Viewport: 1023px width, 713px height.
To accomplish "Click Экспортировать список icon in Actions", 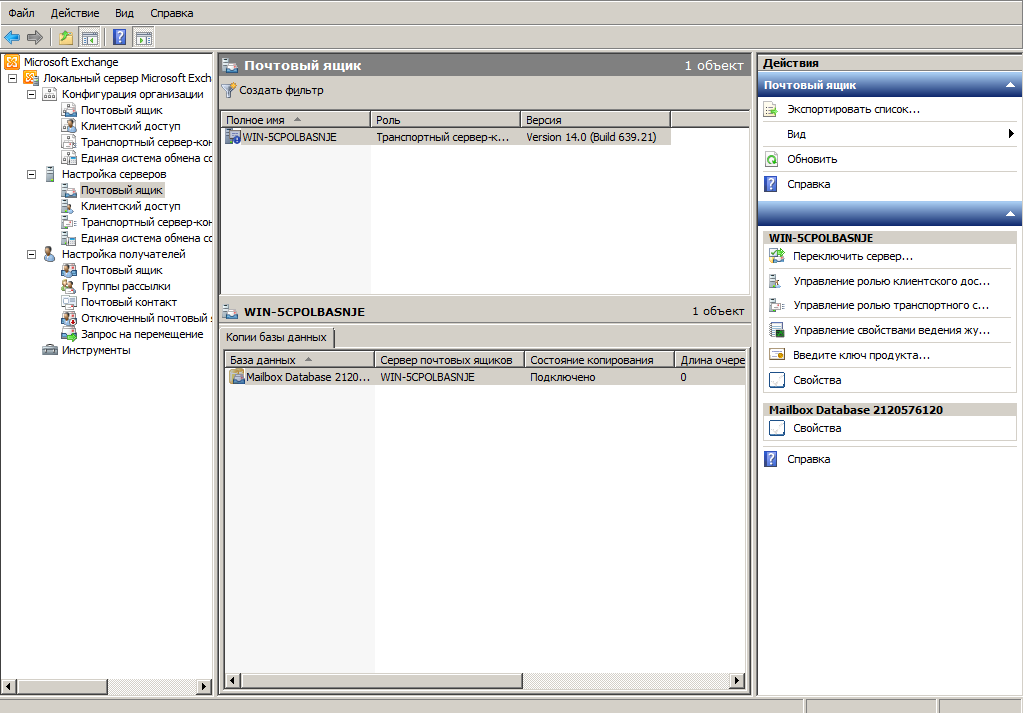I will tap(771, 110).
